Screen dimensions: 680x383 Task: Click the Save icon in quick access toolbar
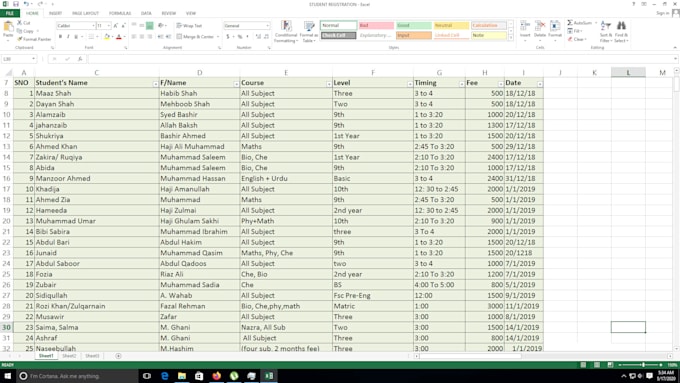(x=16, y=4)
